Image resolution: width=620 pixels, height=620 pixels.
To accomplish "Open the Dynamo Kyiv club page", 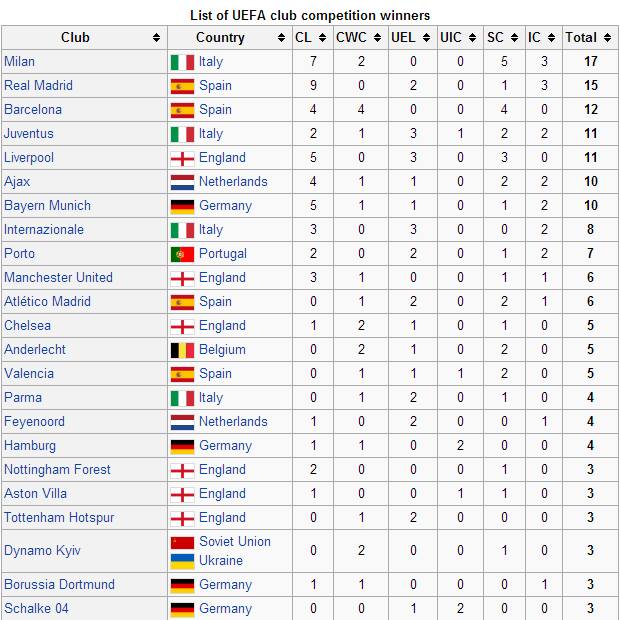I will pyautogui.click(x=42, y=550).
